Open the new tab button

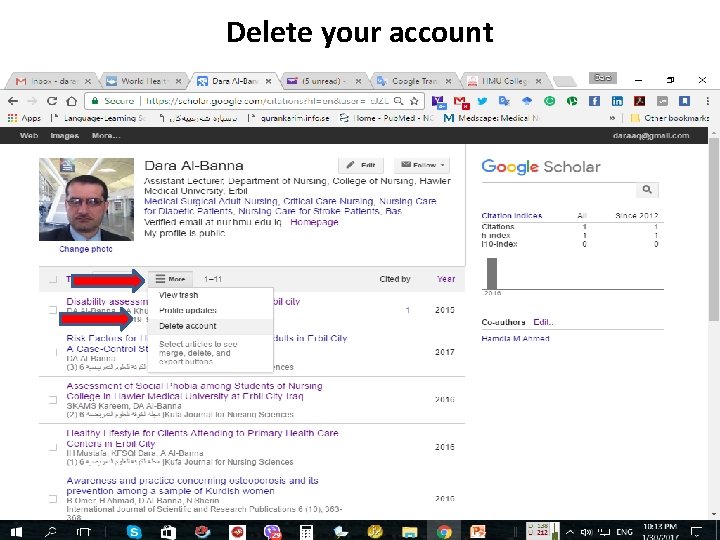point(564,81)
